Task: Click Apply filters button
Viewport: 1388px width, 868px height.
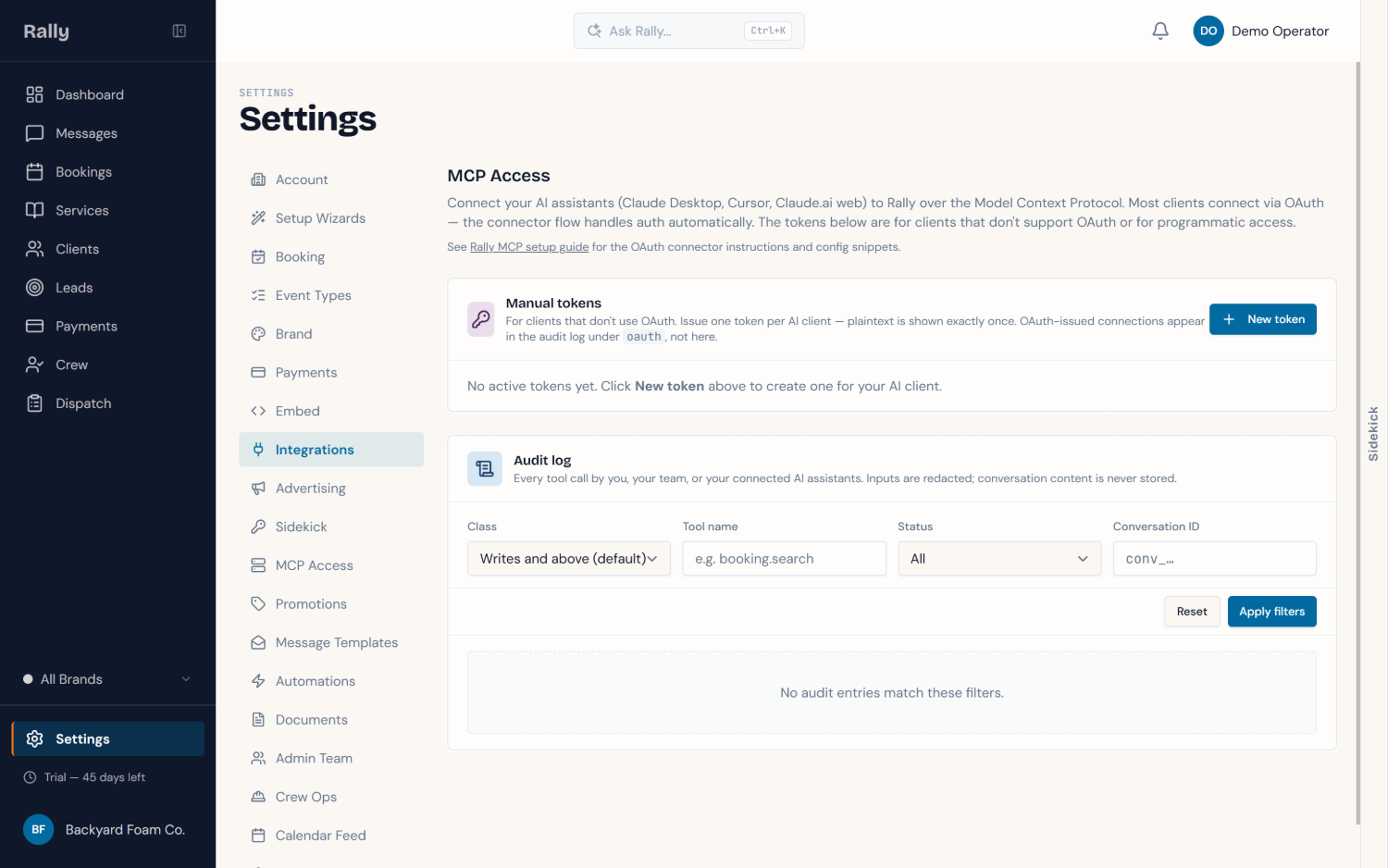Action: pyautogui.click(x=1272, y=612)
